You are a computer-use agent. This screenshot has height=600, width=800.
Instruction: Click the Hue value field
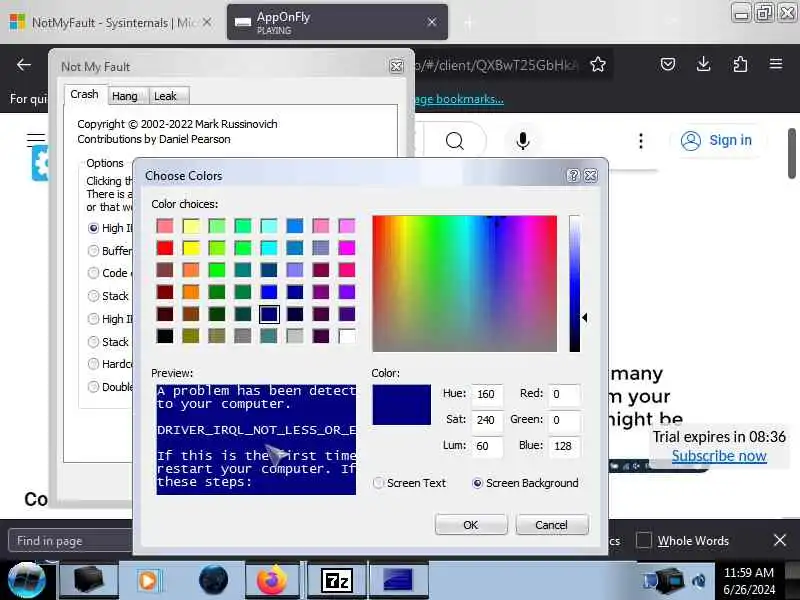pyautogui.click(x=487, y=394)
